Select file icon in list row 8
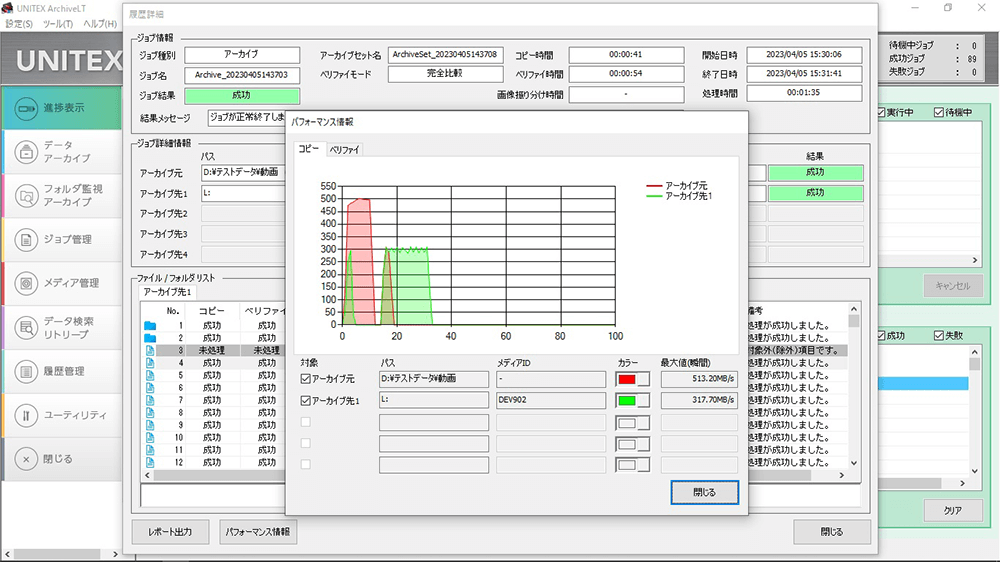Image resolution: width=1000 pixels, height=562 pixels. point(150,413)
